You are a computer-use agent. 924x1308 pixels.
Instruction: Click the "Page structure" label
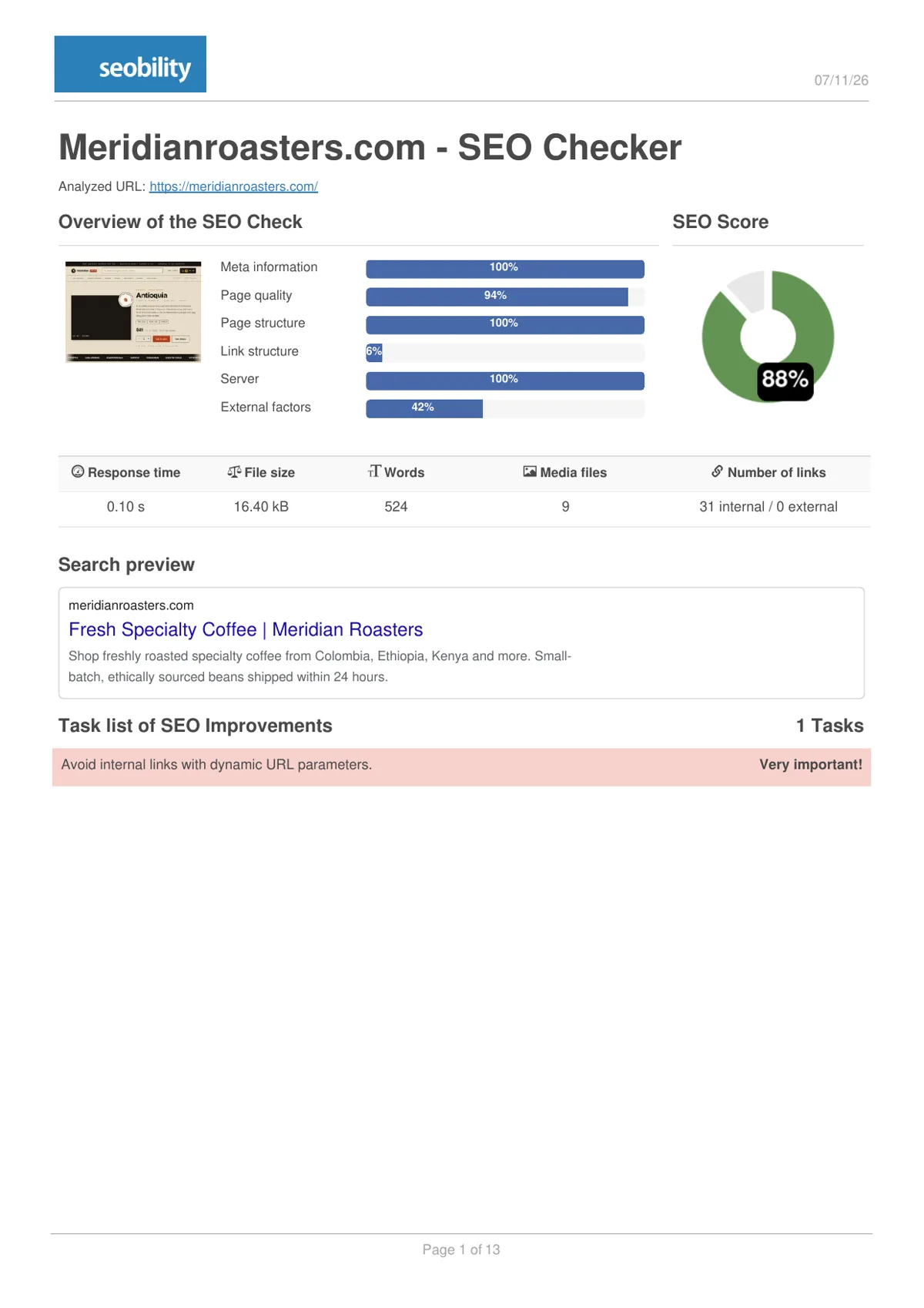pos(263,324)
